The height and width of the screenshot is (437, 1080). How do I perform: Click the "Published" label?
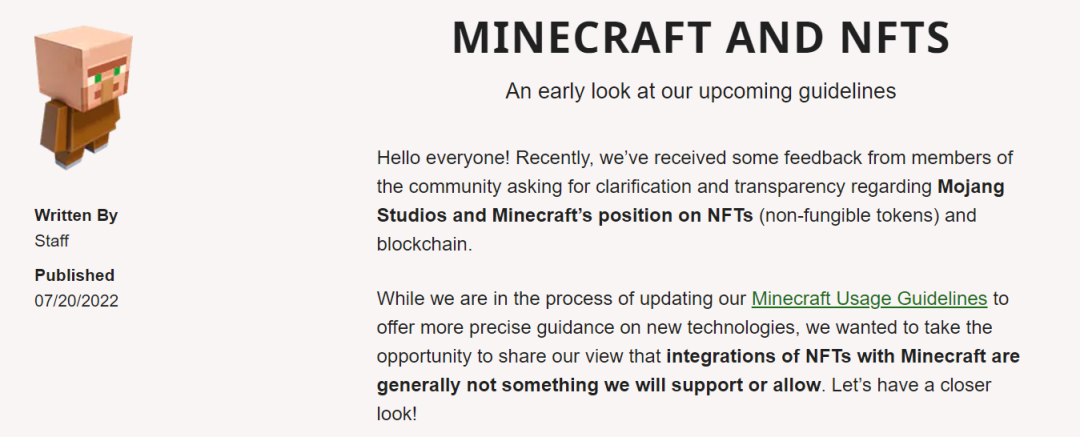[x=75, y=275]
